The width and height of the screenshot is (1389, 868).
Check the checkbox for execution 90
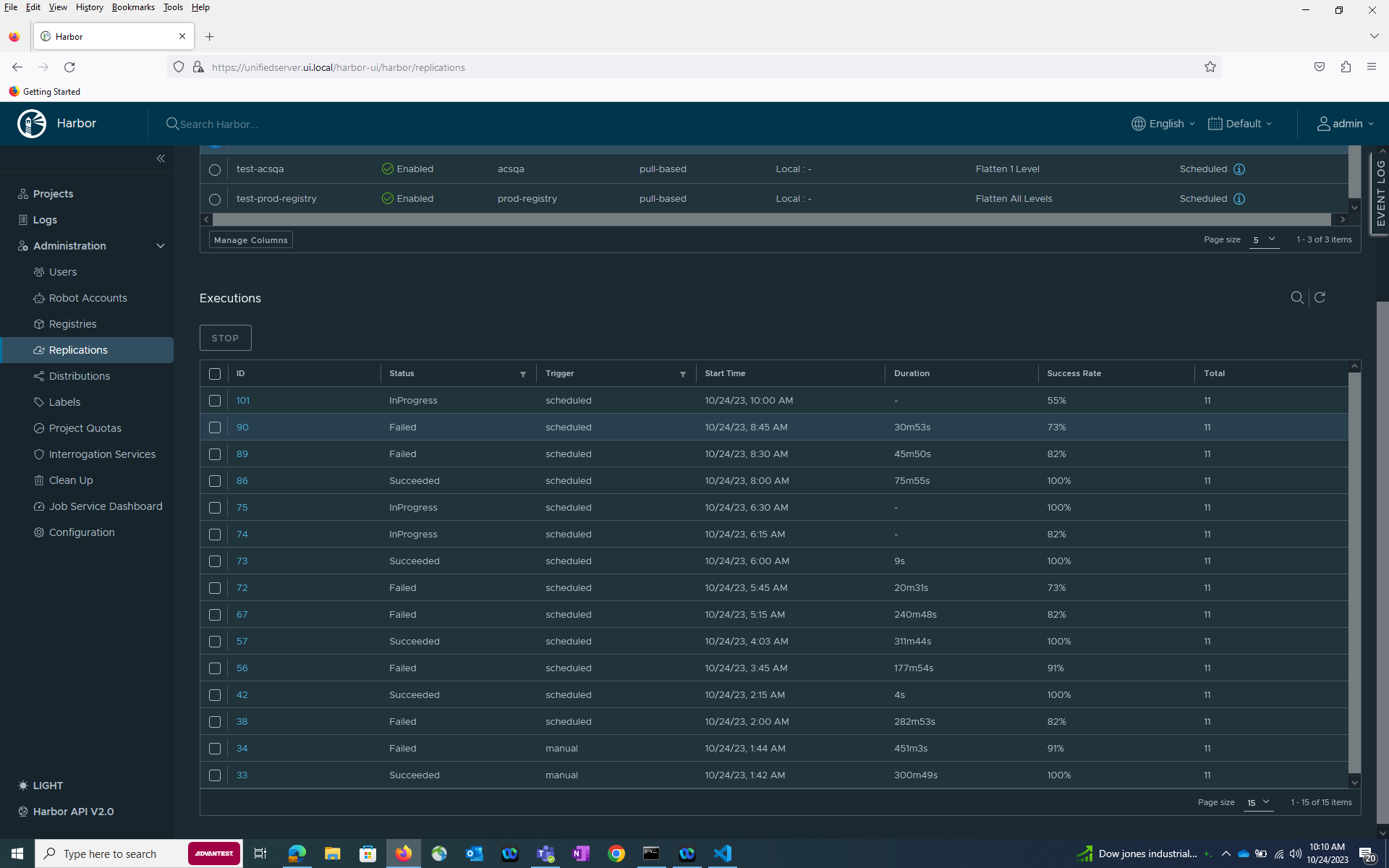click(x=215, y=427)
